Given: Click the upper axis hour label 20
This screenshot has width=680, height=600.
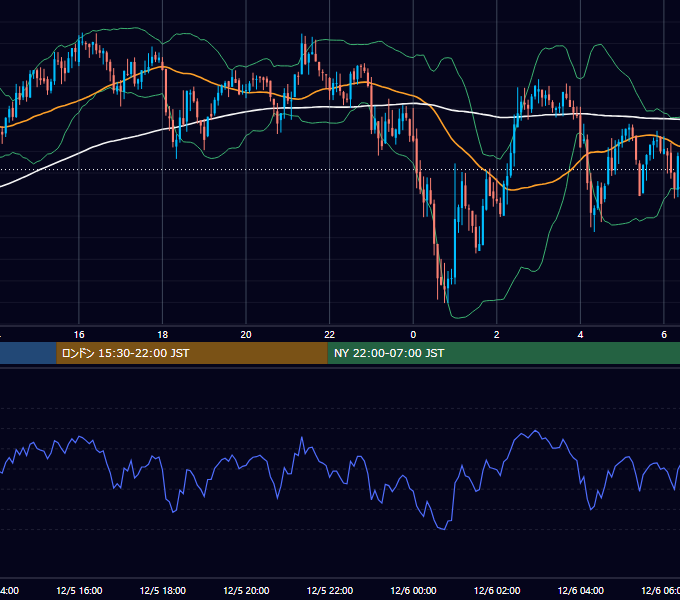Looking at the screenshot, I should (246, 334).
